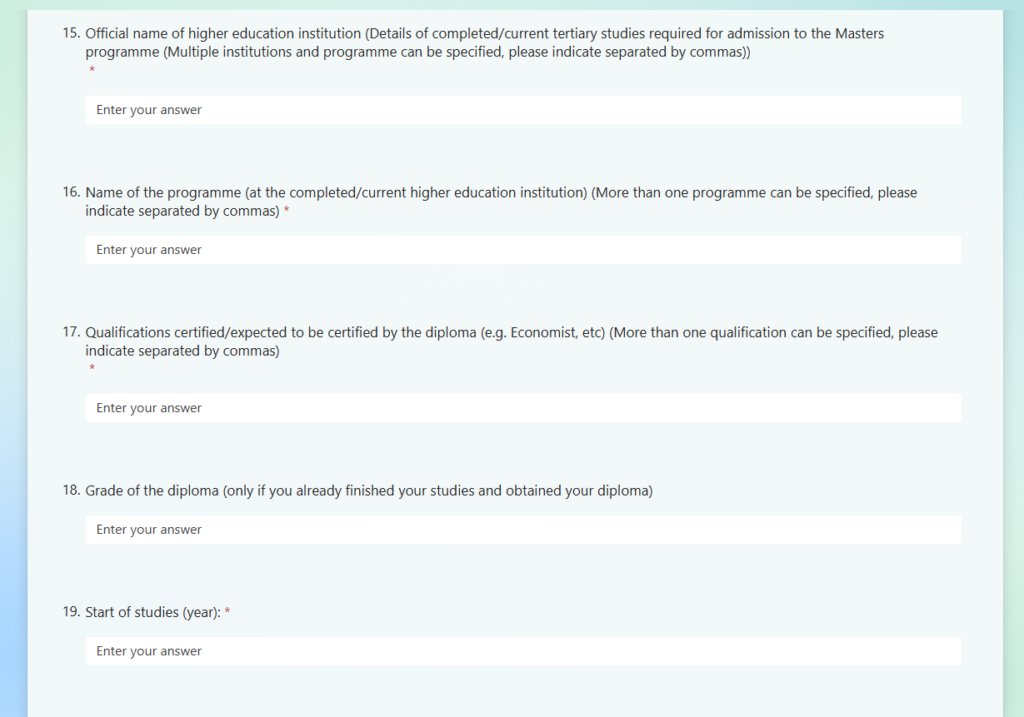Click the number 15 question marker

(71, 33)
